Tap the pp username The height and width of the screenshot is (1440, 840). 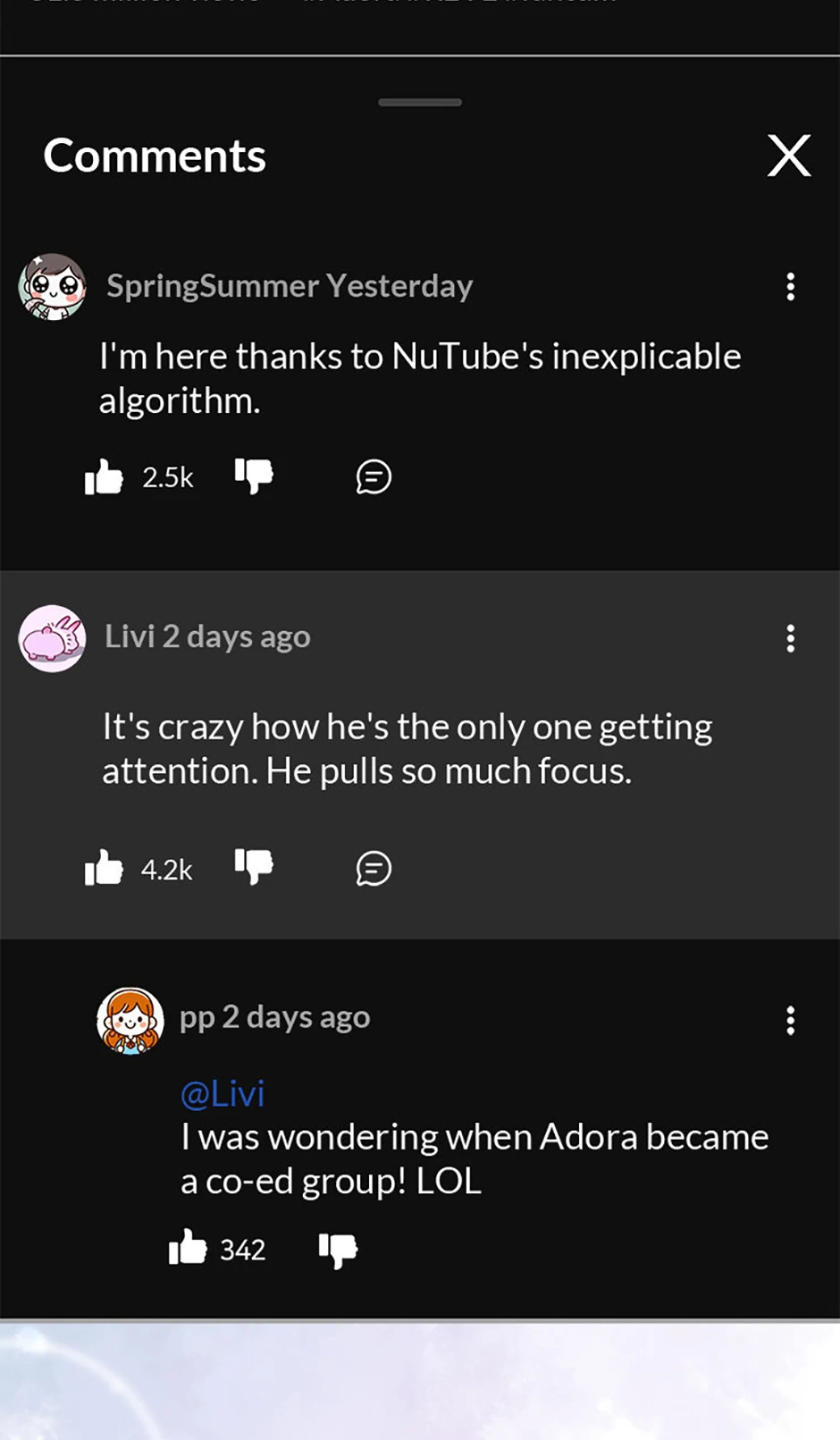click(x=197, y=1018)
